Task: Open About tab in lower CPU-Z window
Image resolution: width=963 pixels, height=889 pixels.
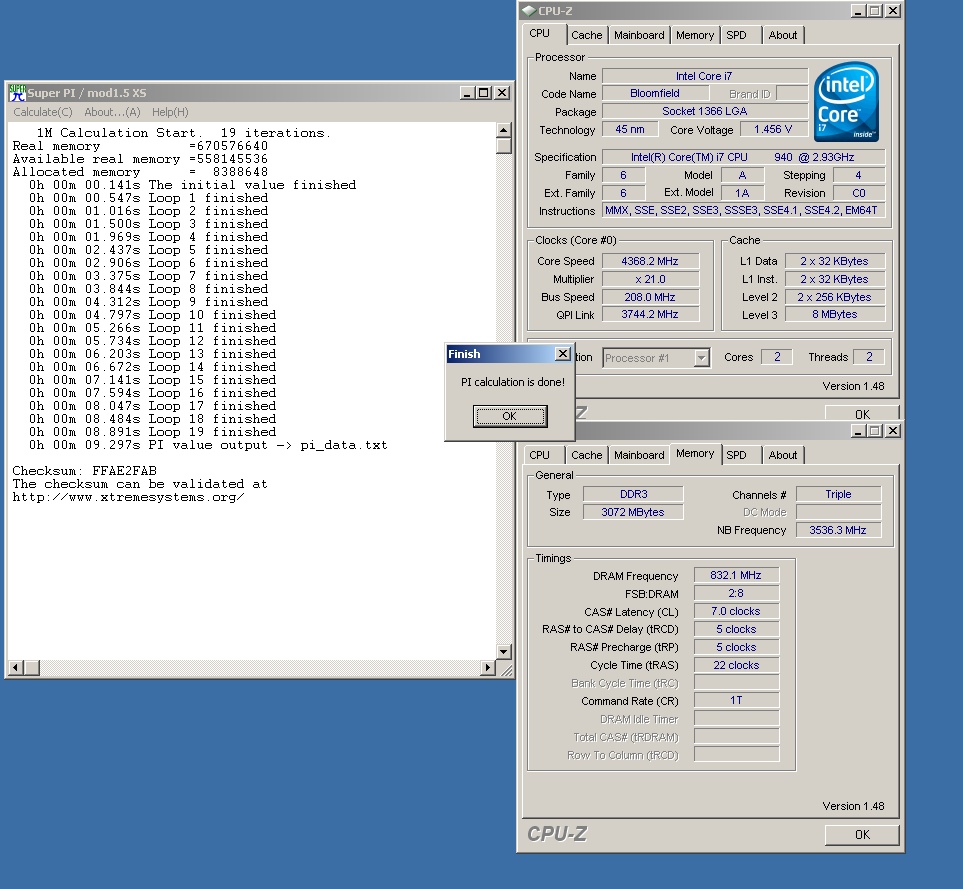Action: click(x=783, y=455)
